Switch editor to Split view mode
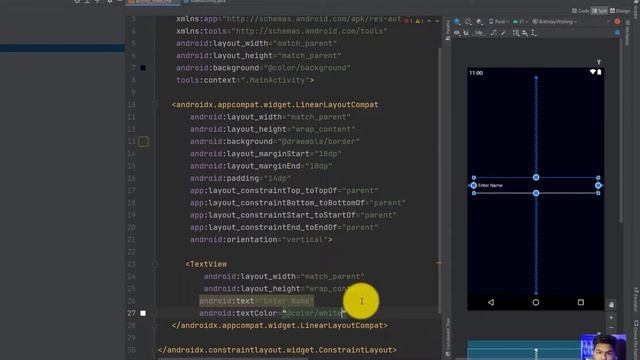The width and height of the screenshot is (640, 360). (x=599, y=11)
